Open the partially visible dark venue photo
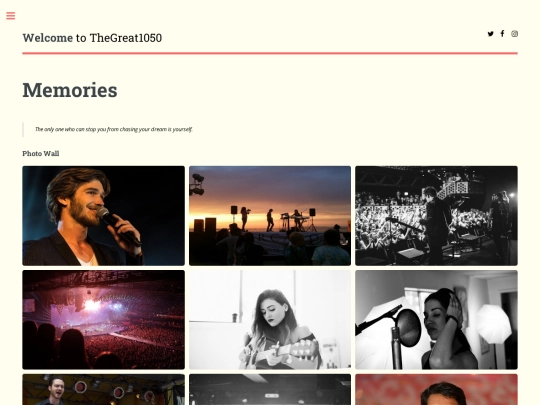Image resolution: width=540 pixels, height=405 pixels. pyautogui.click(x=270, y=390)
